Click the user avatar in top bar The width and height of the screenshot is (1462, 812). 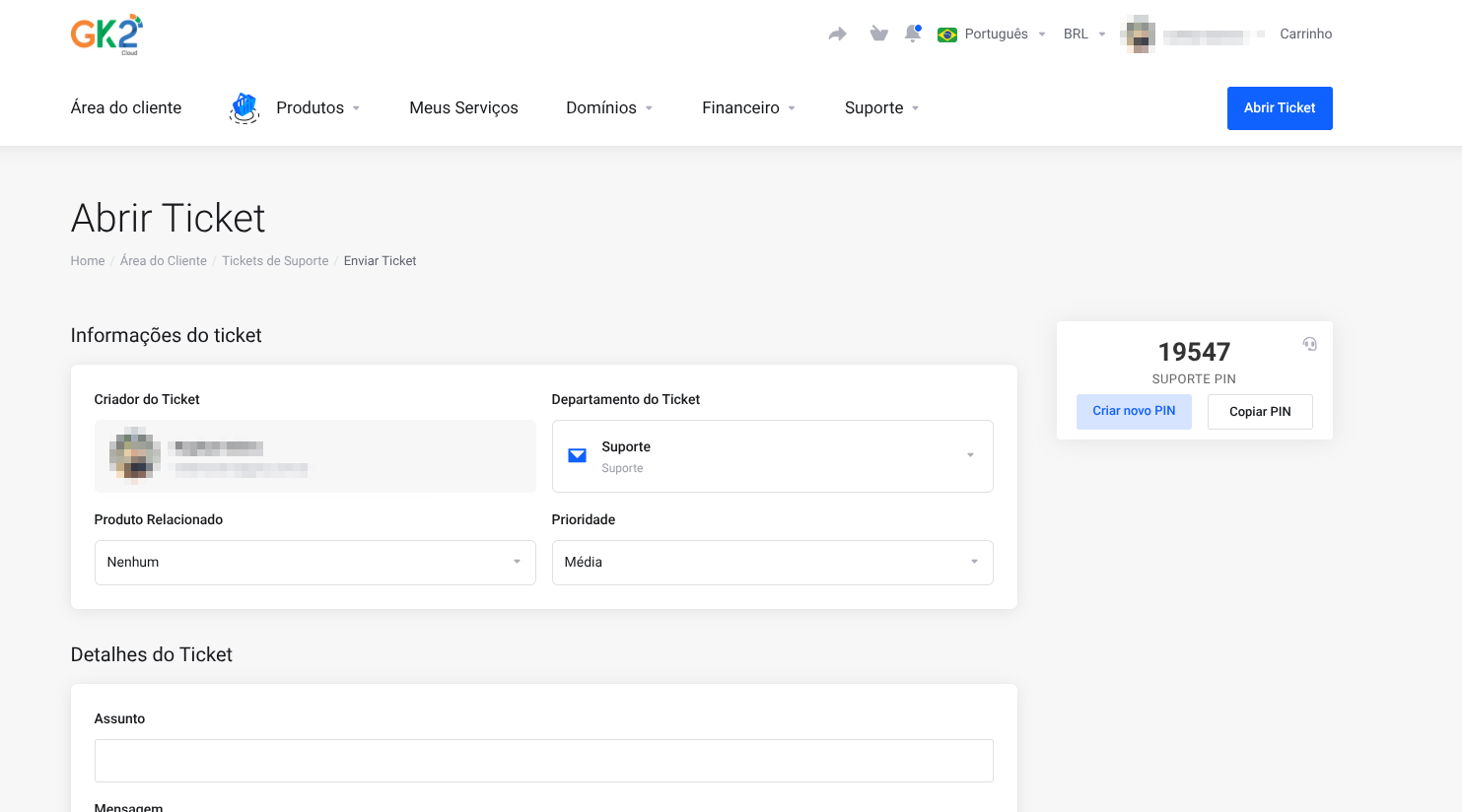1139,34
